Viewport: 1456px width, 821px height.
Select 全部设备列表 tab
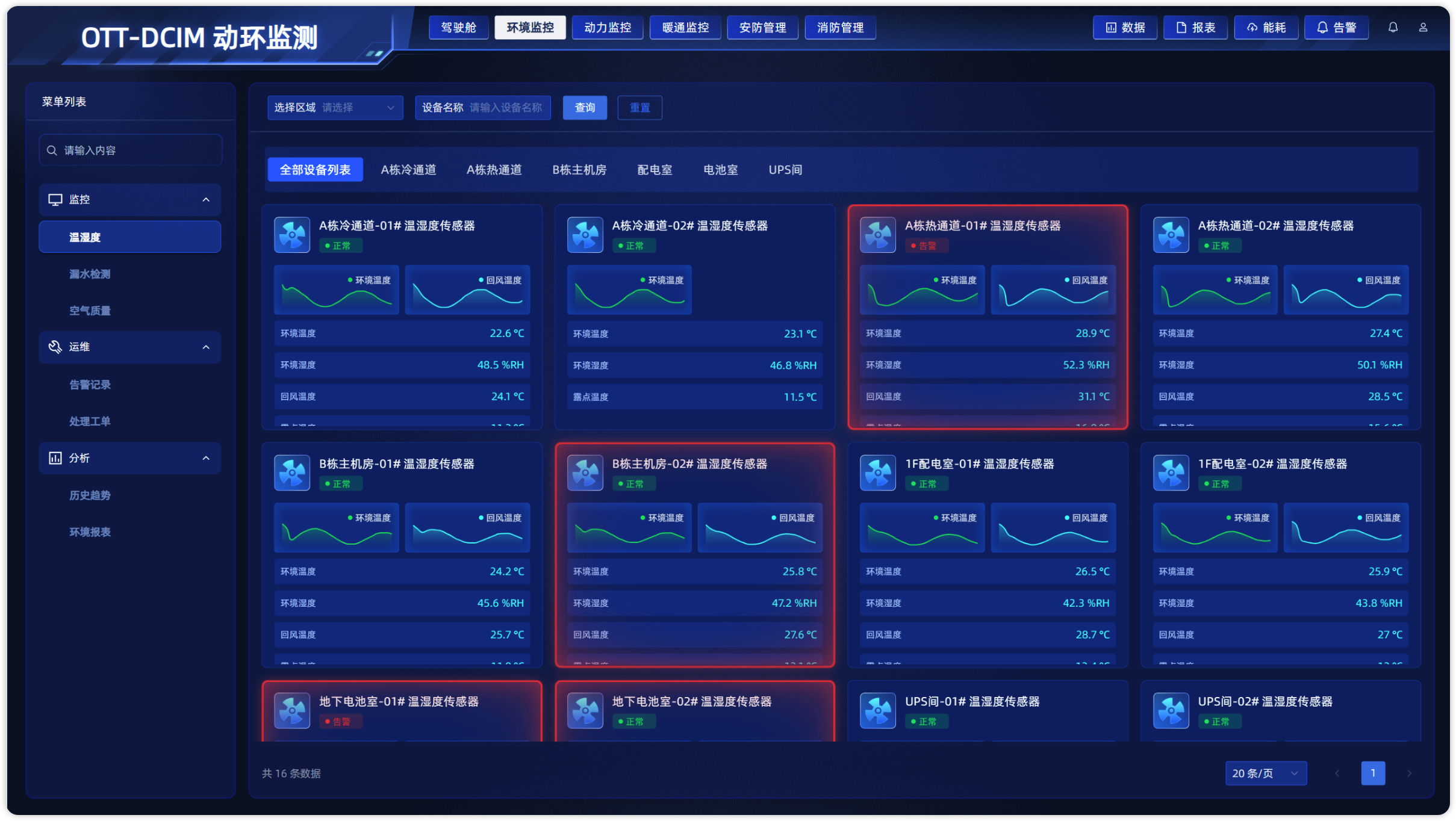click(x=315, y=170)
